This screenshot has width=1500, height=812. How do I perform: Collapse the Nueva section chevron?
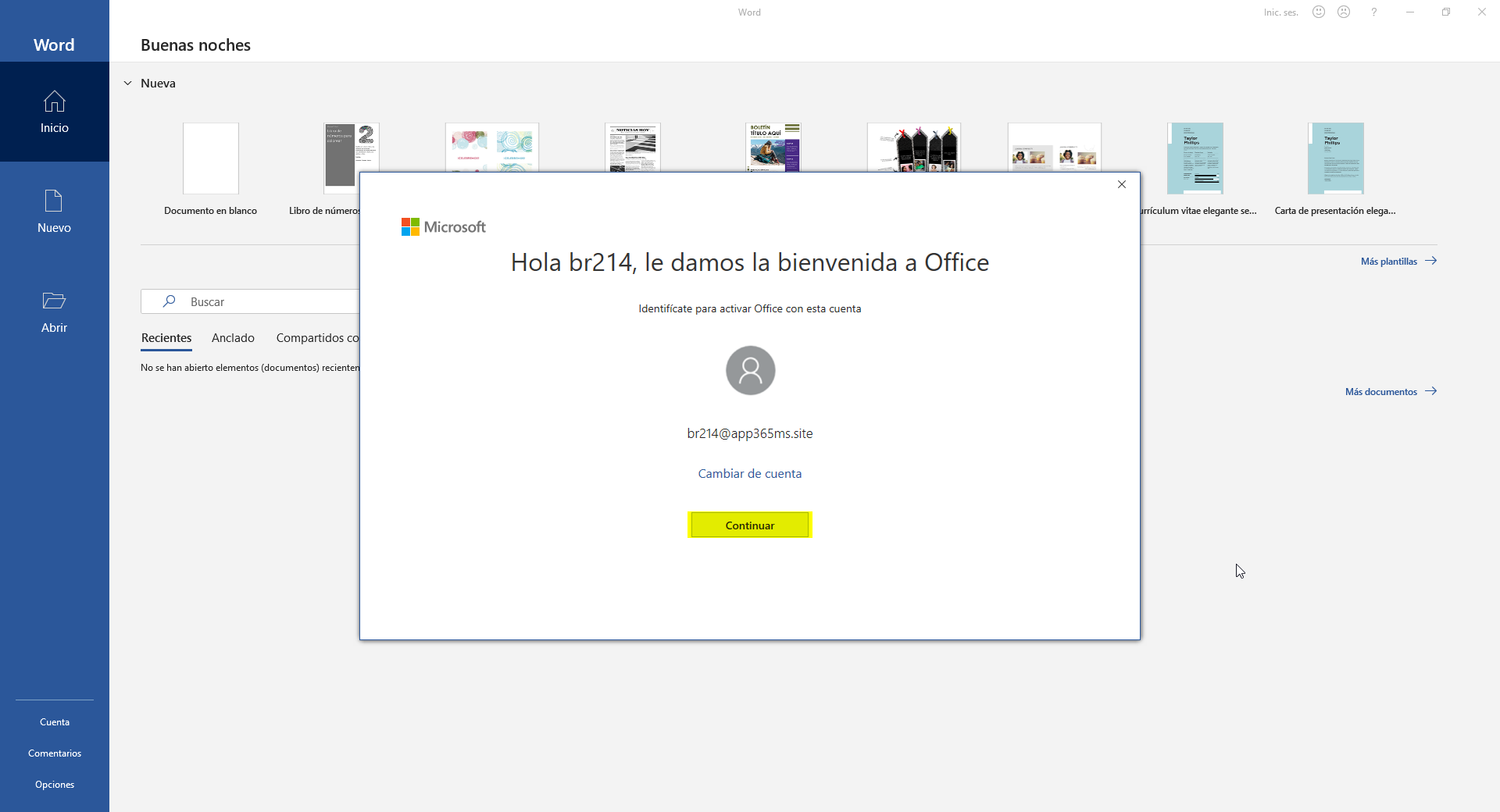click(x=128, y=83)
